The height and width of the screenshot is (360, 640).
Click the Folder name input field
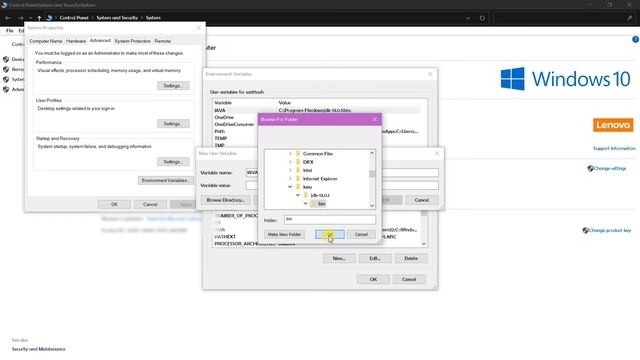click(329, 219)
